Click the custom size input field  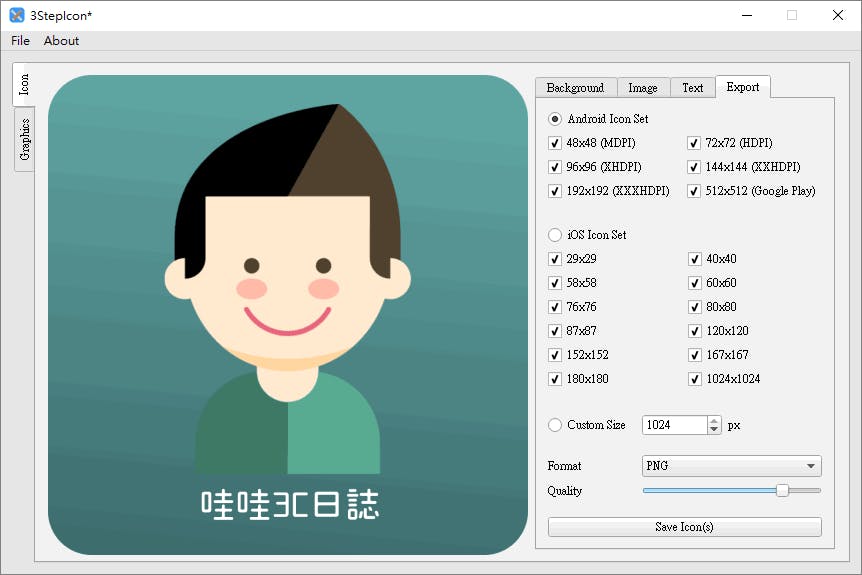click(x=673, y=425)
